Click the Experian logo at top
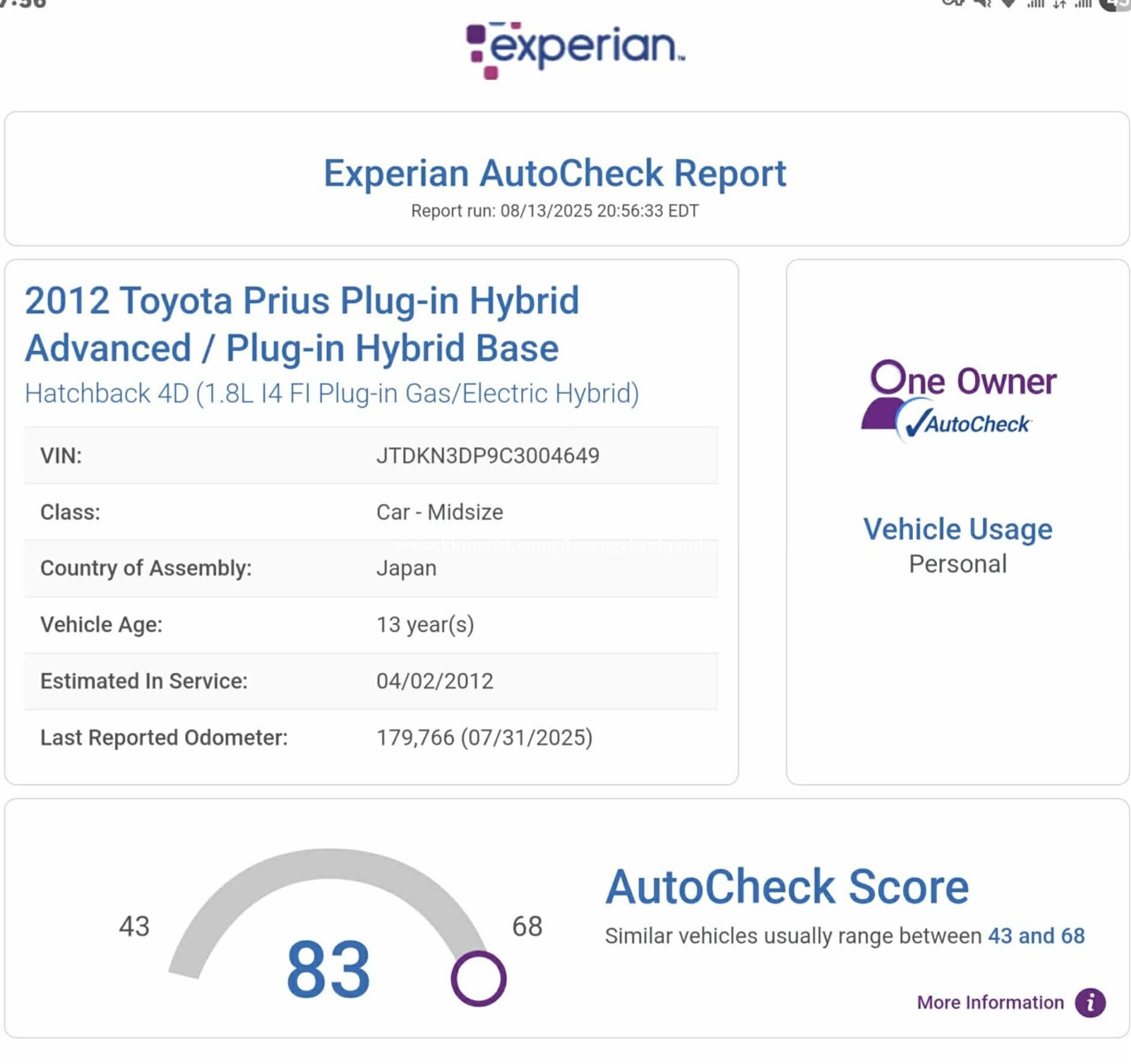 [x=574, y=49]
